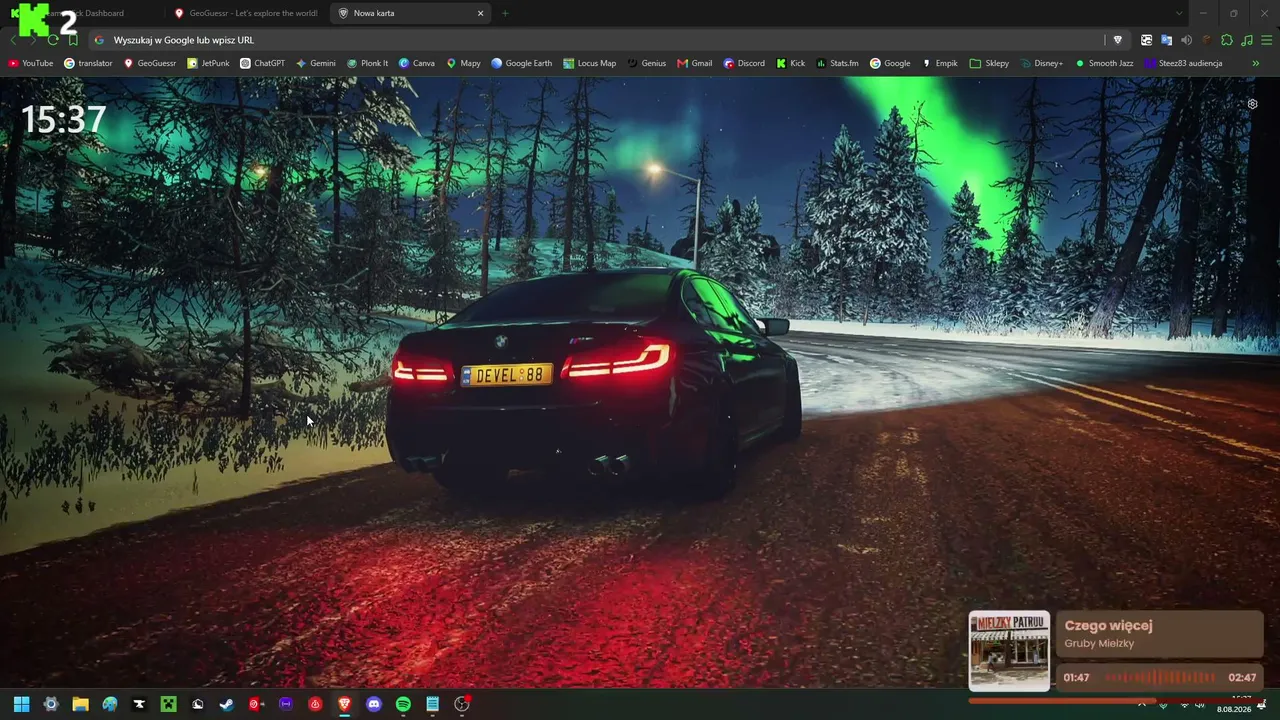Close the Nowa karta tab
Screen dimensions: 1280x720
point(480,13)
